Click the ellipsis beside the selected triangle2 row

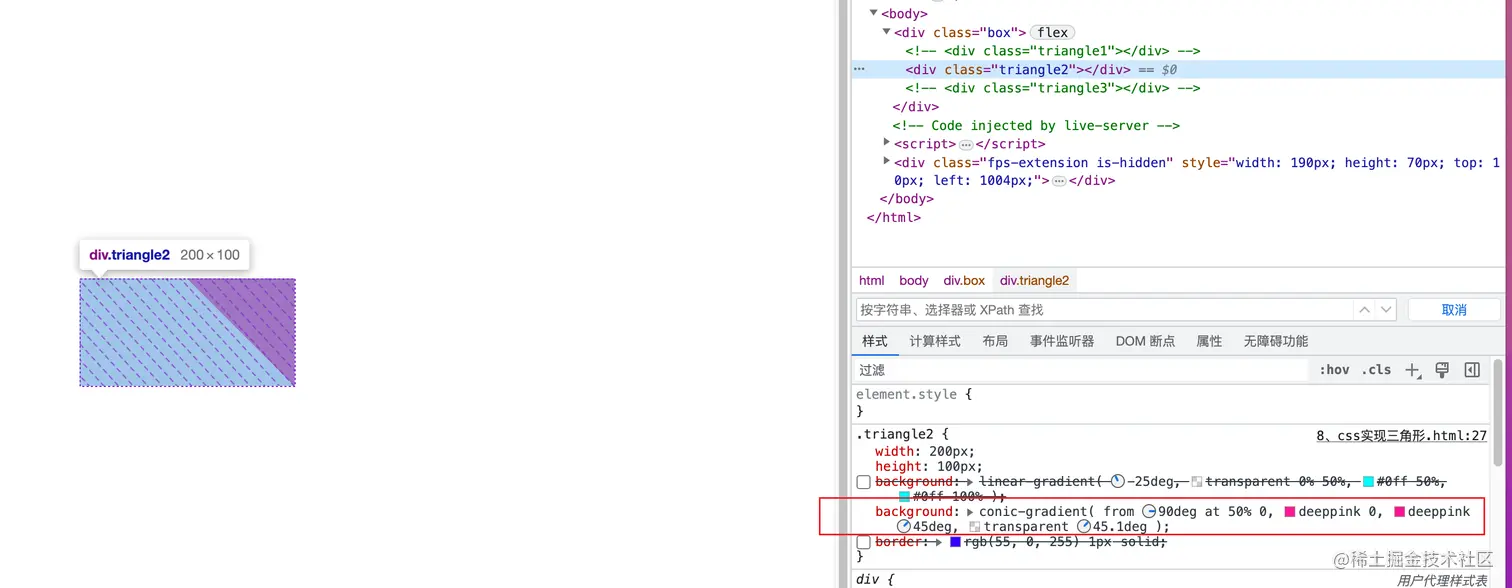tap(859, 69)
